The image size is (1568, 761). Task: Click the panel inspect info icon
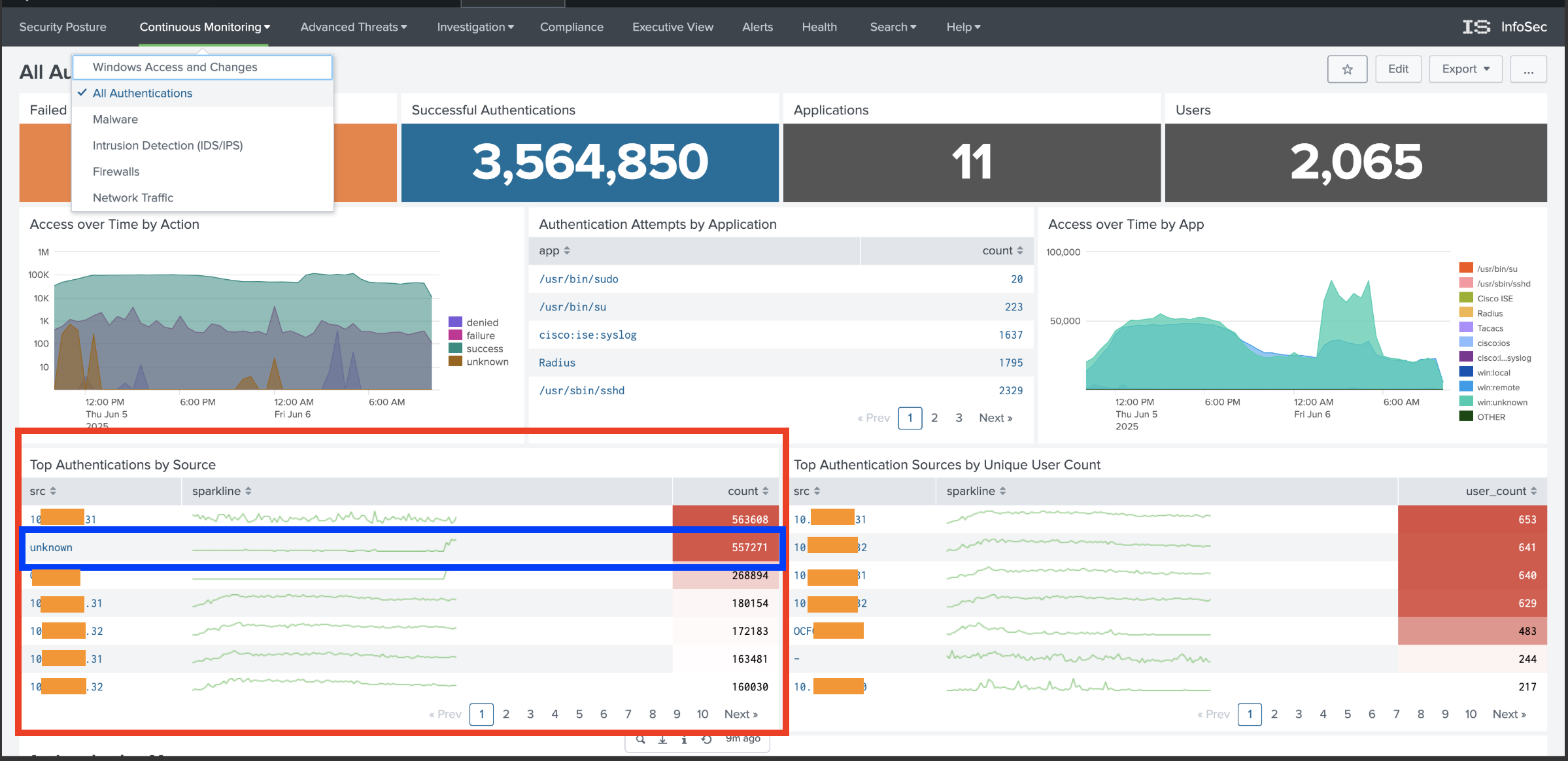684,739
